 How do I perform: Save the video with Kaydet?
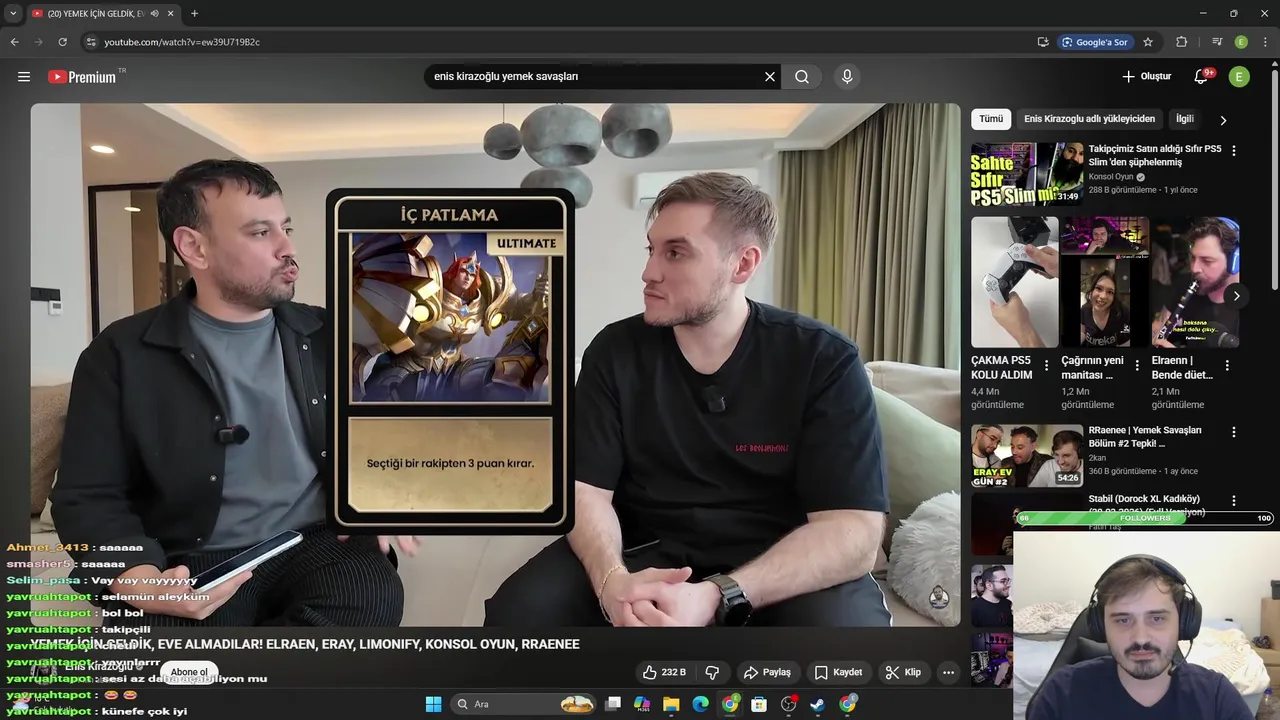click(x=838, y=672)
